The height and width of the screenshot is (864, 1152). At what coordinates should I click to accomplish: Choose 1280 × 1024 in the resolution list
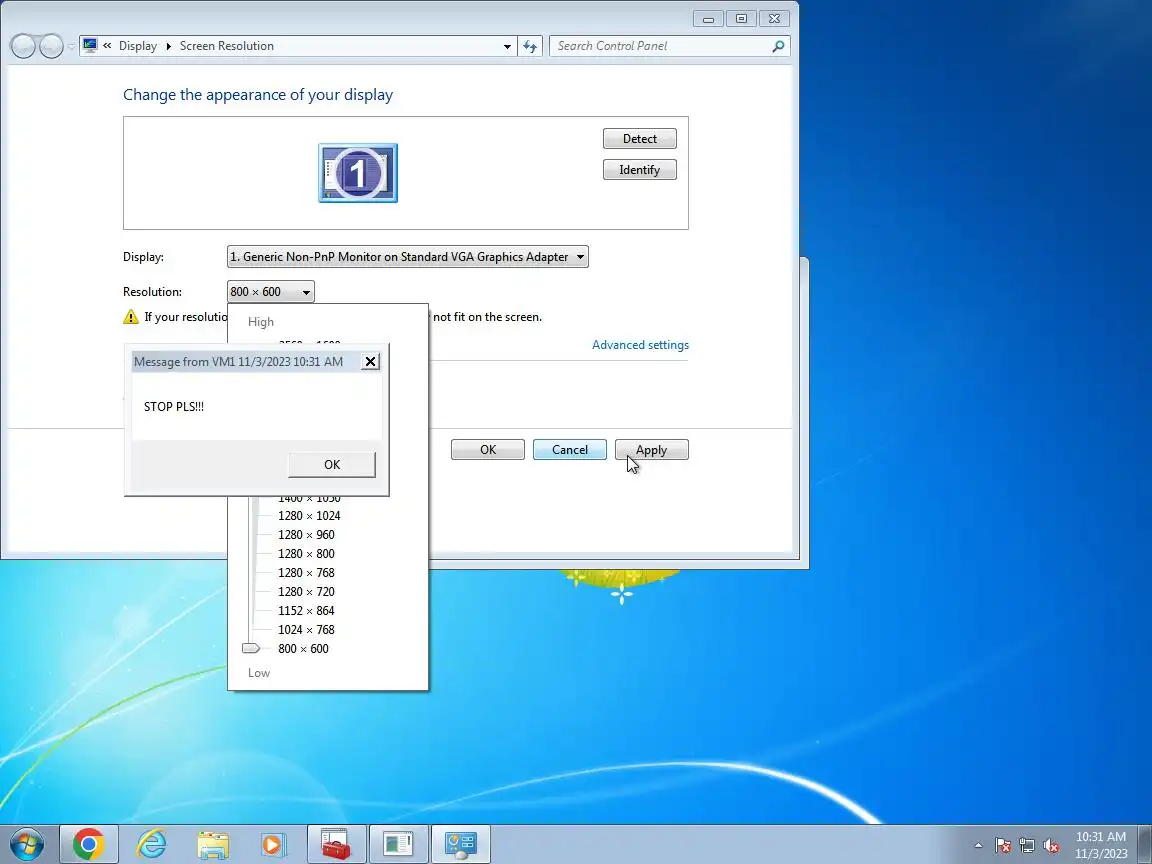[x=309, y=516]
